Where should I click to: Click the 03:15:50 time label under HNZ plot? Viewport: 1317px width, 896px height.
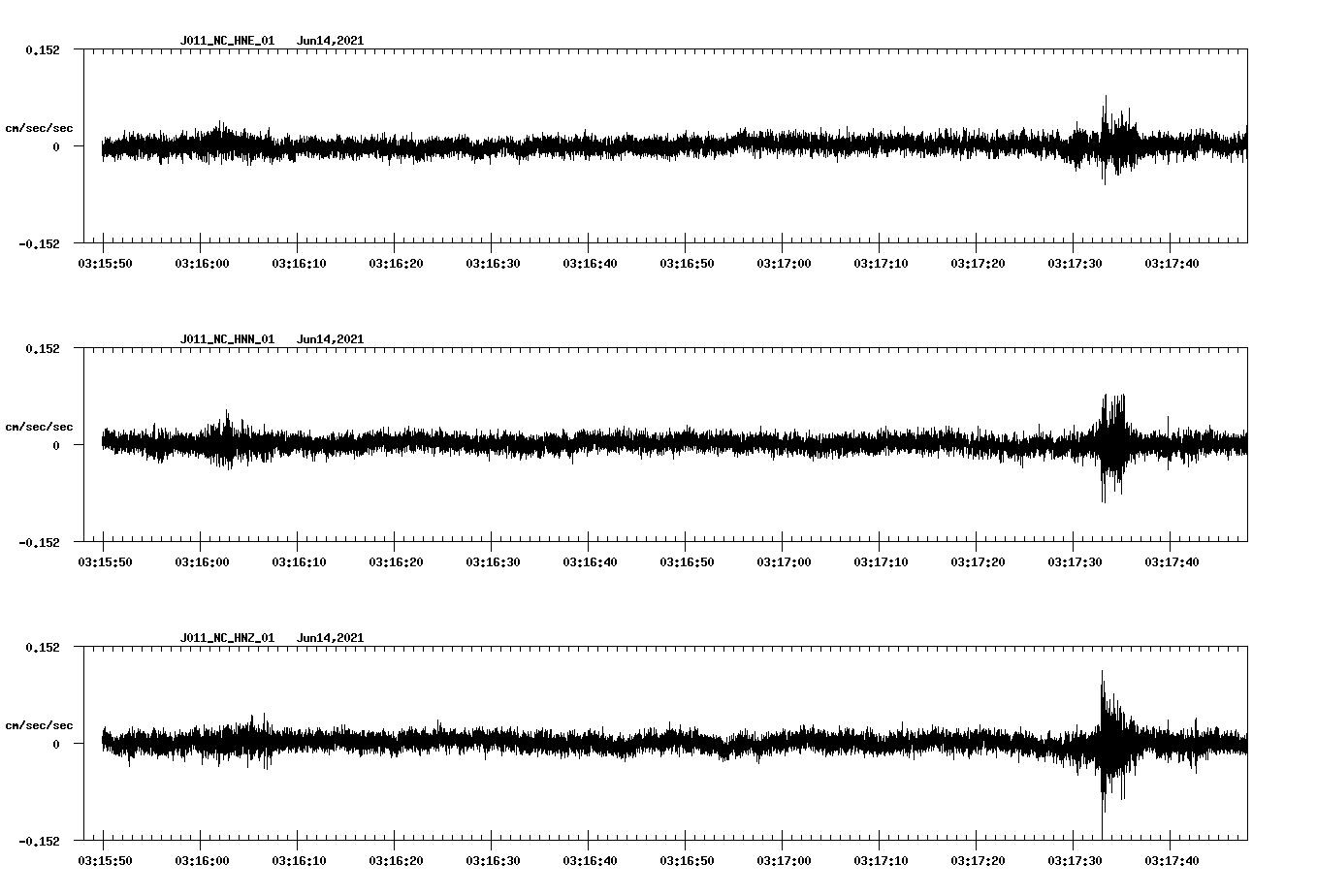(105, 860)
